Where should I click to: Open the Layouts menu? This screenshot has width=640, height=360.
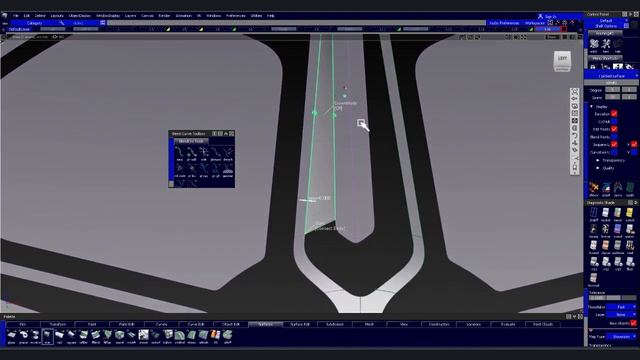pos(57,16)
